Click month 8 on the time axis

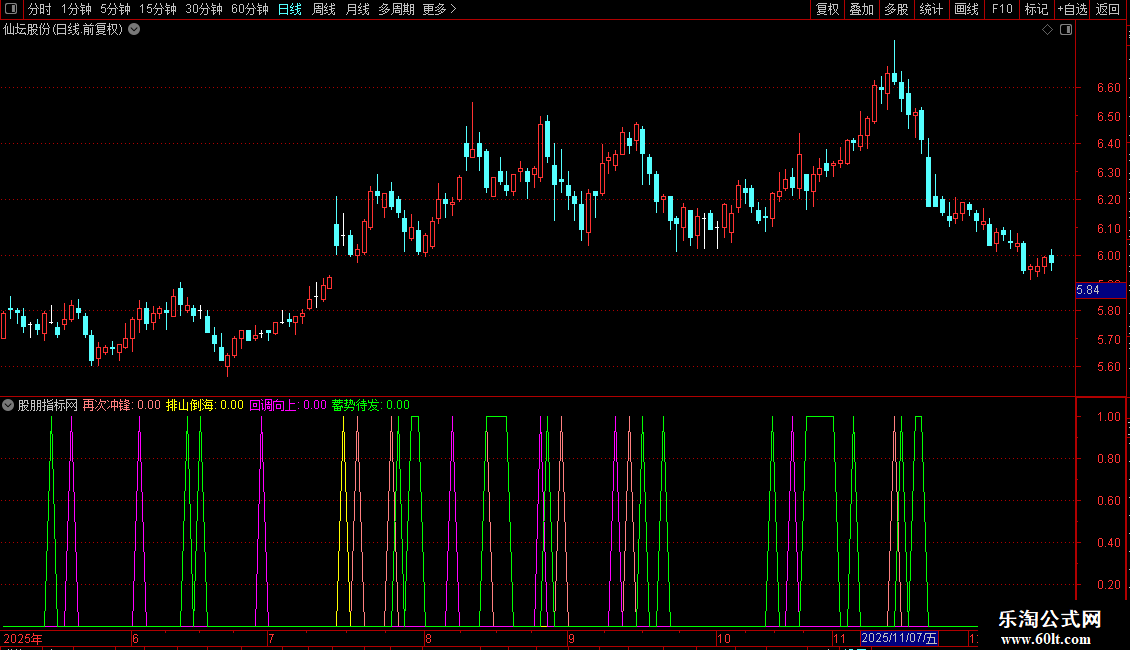pos(428,638)
